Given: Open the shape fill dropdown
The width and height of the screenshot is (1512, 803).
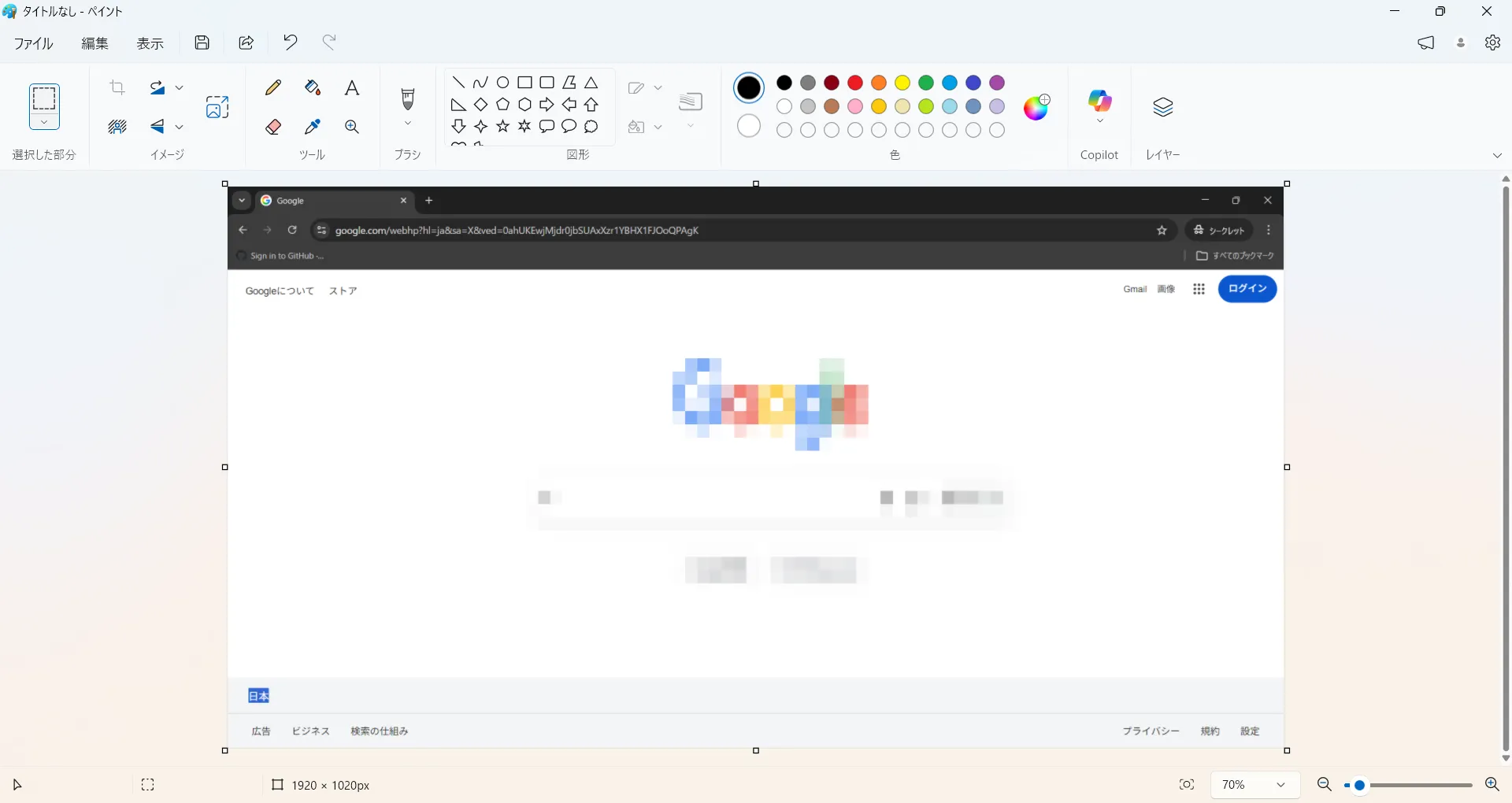Looking at the screenshot, I should pyautogui.click(x=658, y=127).
